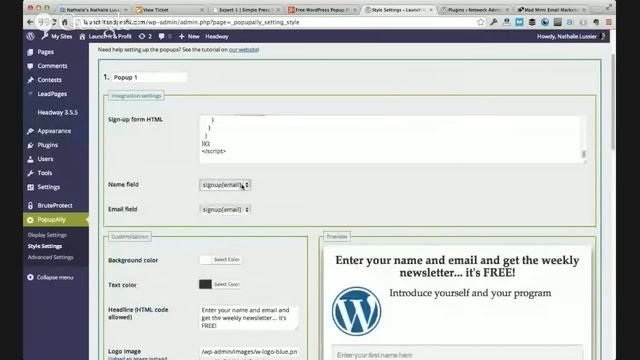Click the user avatar beside Howdy
The height and width of the screenshot is (360, 640).
click(x=603, y=36)
